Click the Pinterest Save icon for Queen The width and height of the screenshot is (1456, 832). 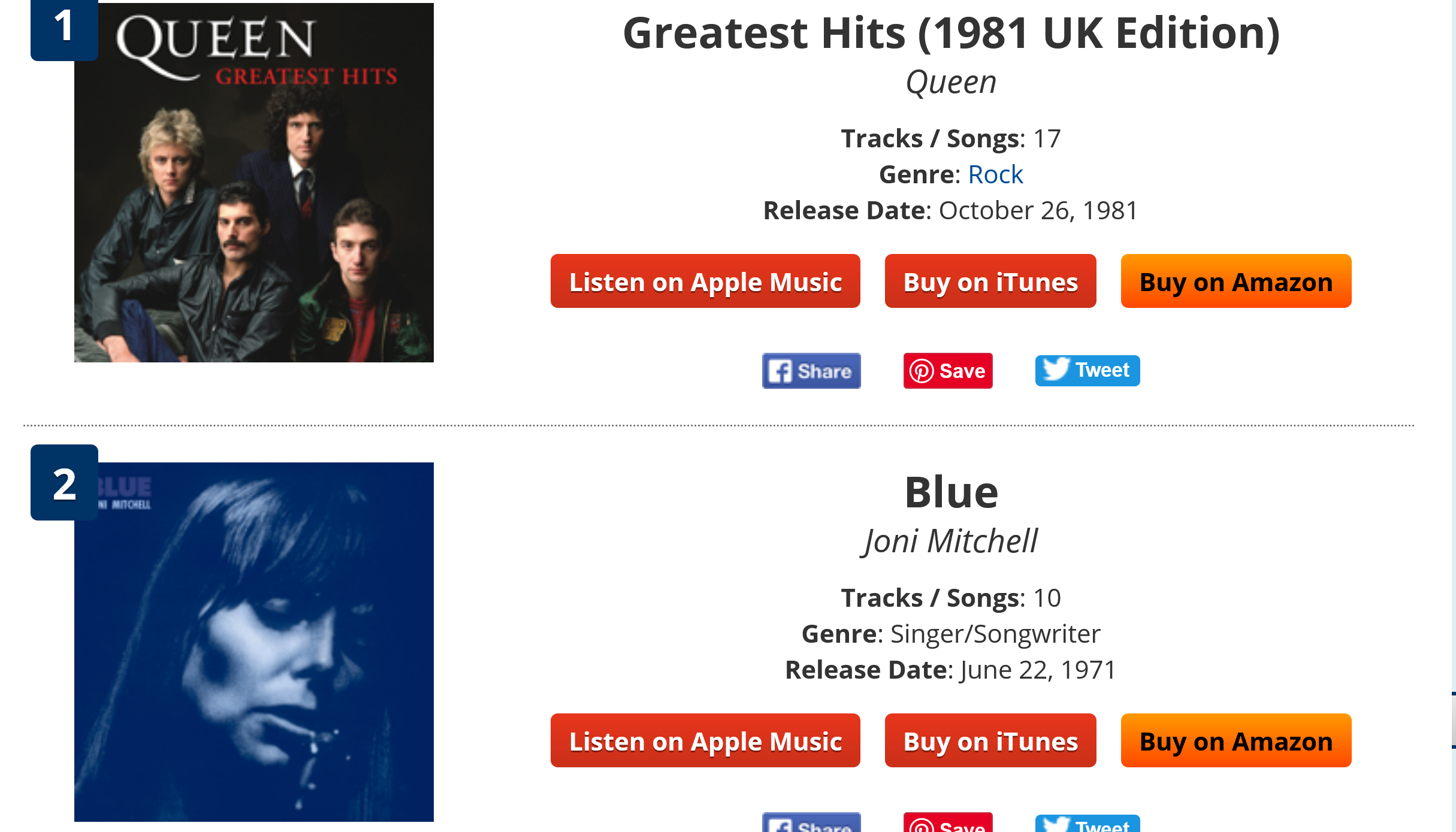tap(947, 371)
